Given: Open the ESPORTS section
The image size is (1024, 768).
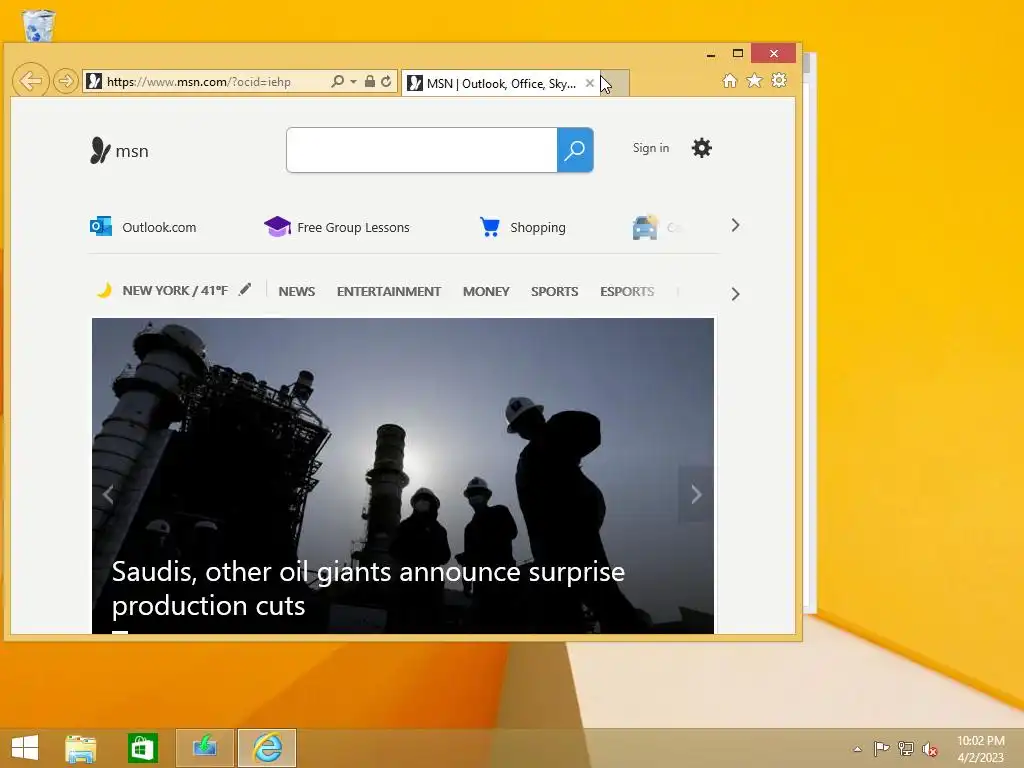Looking at the screenshot, I should point(627,291).
